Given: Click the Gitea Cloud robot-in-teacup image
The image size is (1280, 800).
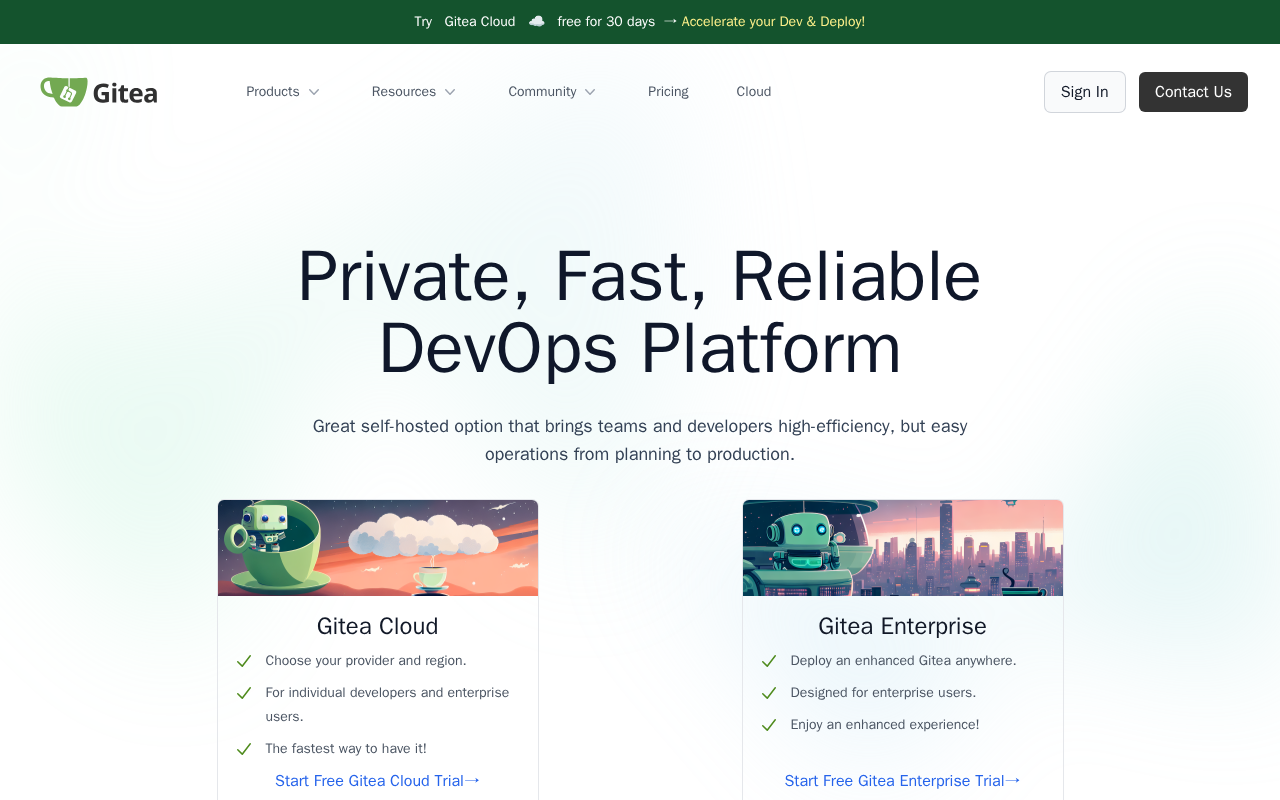Looking at the screenshot, I should coord(378,548).
